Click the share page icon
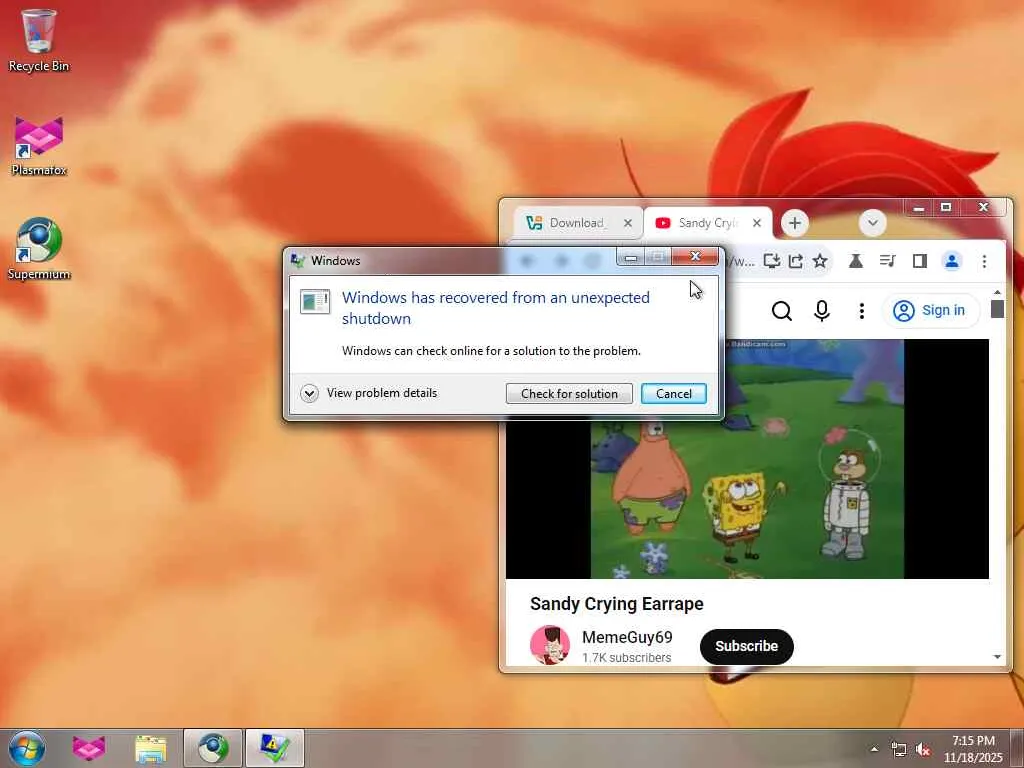The height and width of the screenshot is (768, 1024). 795,261
